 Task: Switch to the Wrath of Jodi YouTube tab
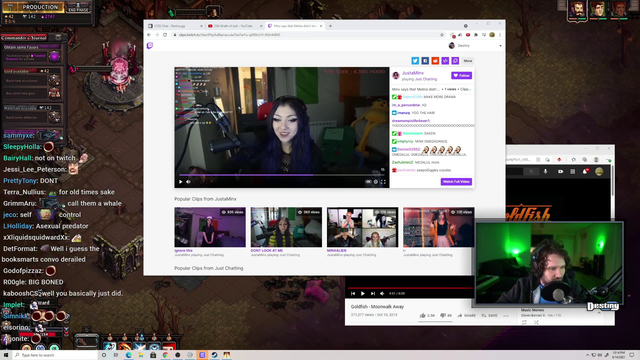[235, 26]
